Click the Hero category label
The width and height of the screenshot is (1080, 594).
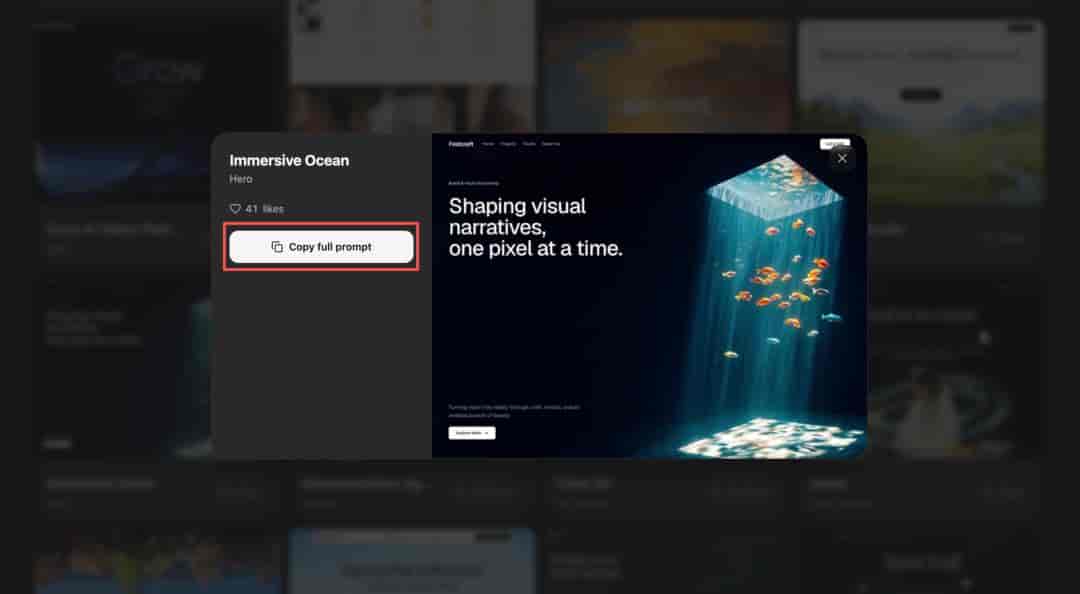pyautogui.click(x=241, y=179)
